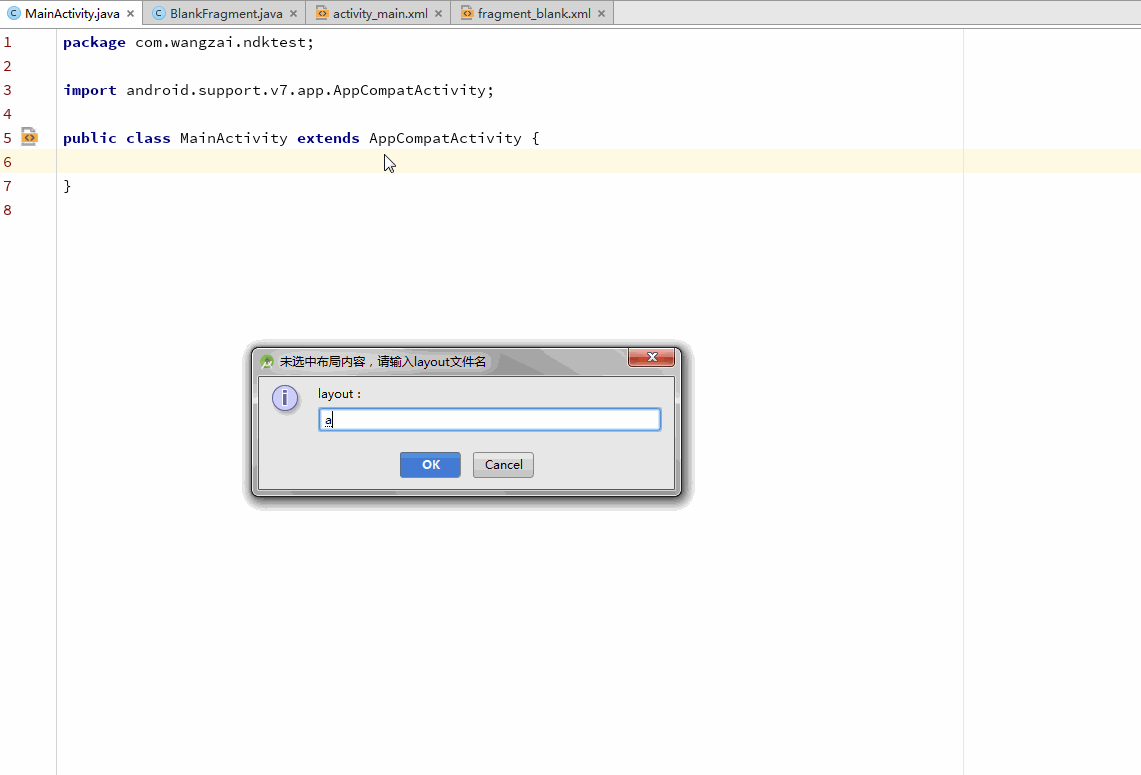Open the BlankFragment.java tab
Image resolution: width=1141 pixels, height=775 pixels.
point(226,13)
